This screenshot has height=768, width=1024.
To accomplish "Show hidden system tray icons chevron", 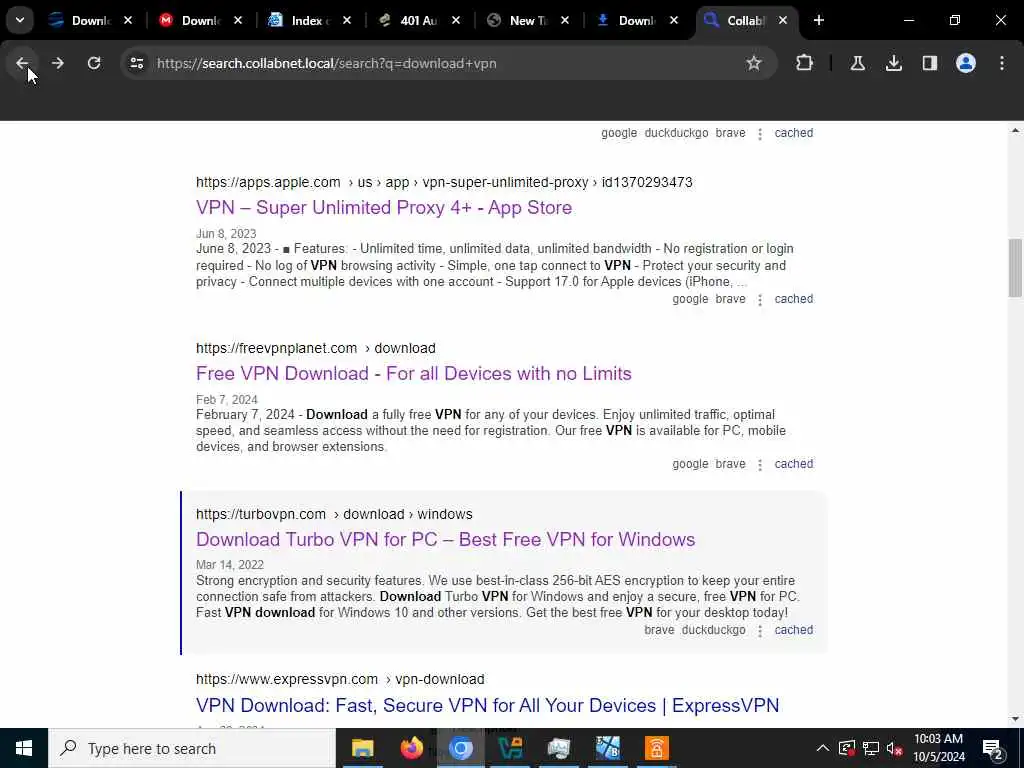I will pos(823,748).
